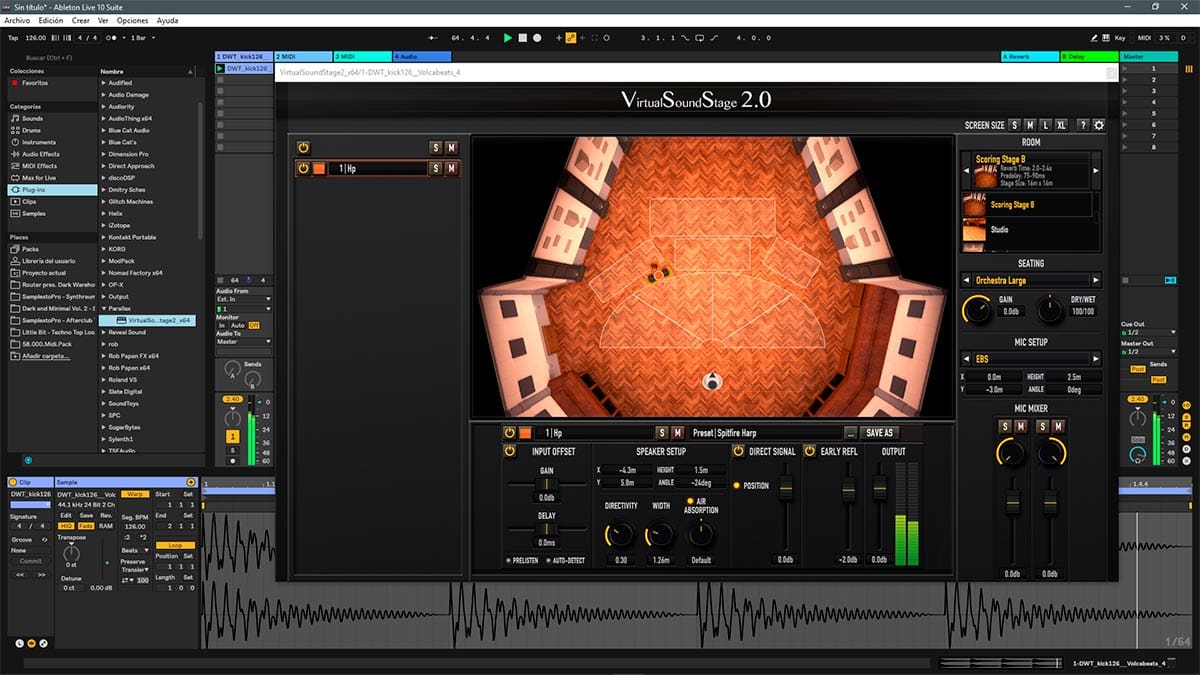This screenshot has width=1200, height=675.
Task: Select the Studio room thumbnail
Action: tap(974, 229)
